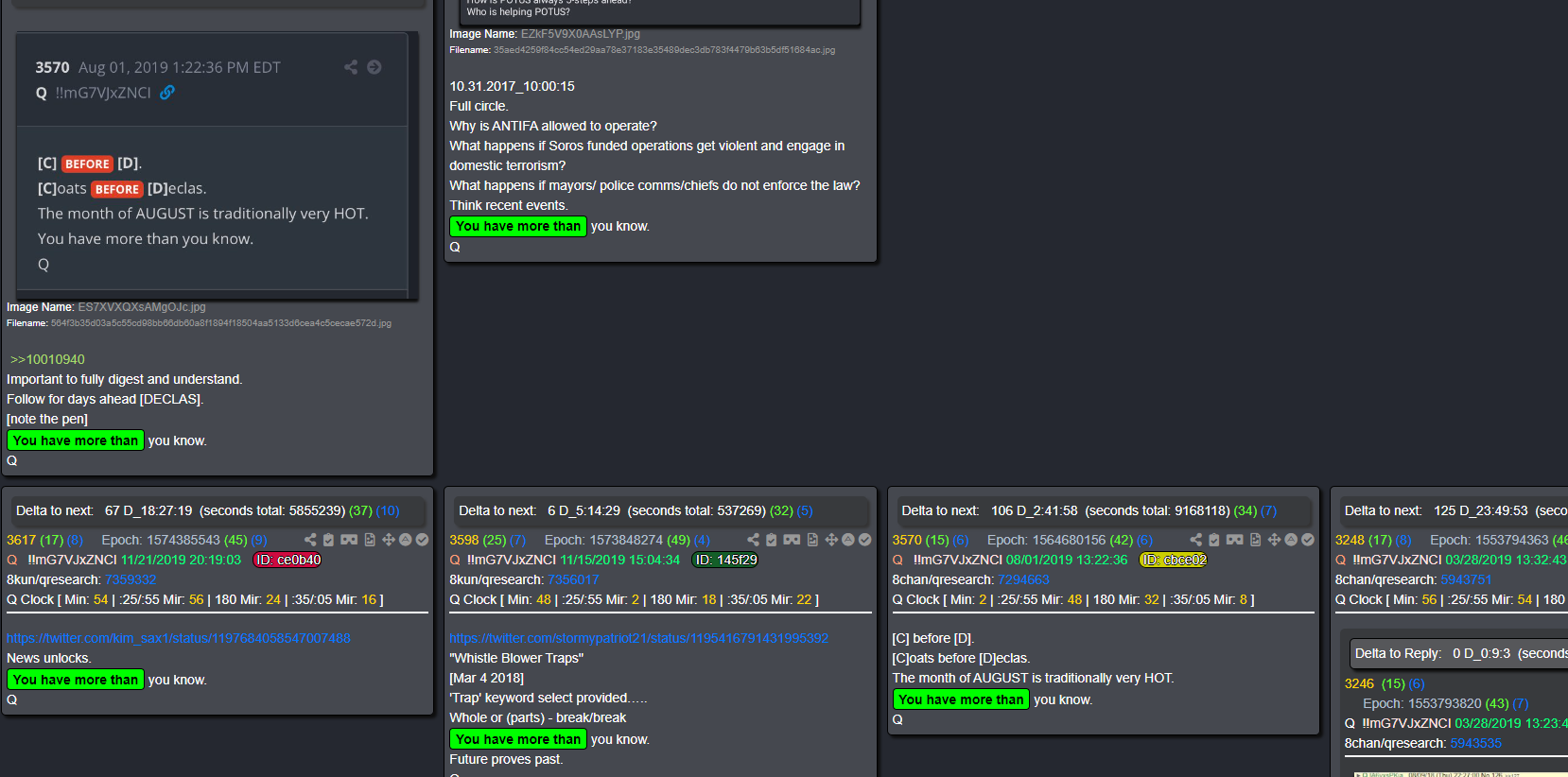Click checkmark circle icon in post 3570

1307,540
